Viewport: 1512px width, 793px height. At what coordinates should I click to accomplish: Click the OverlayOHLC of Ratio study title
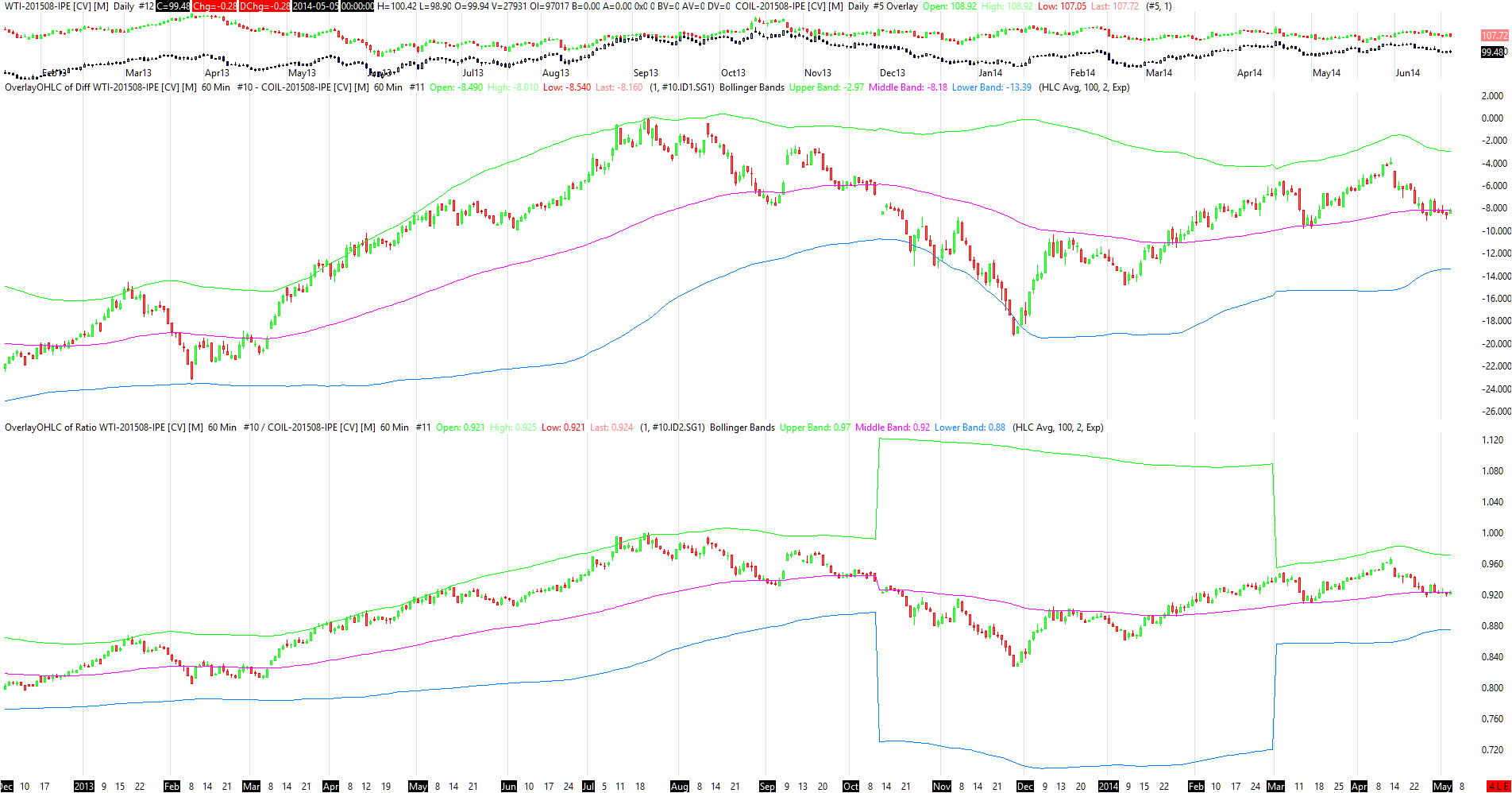(x=218, y=427)
